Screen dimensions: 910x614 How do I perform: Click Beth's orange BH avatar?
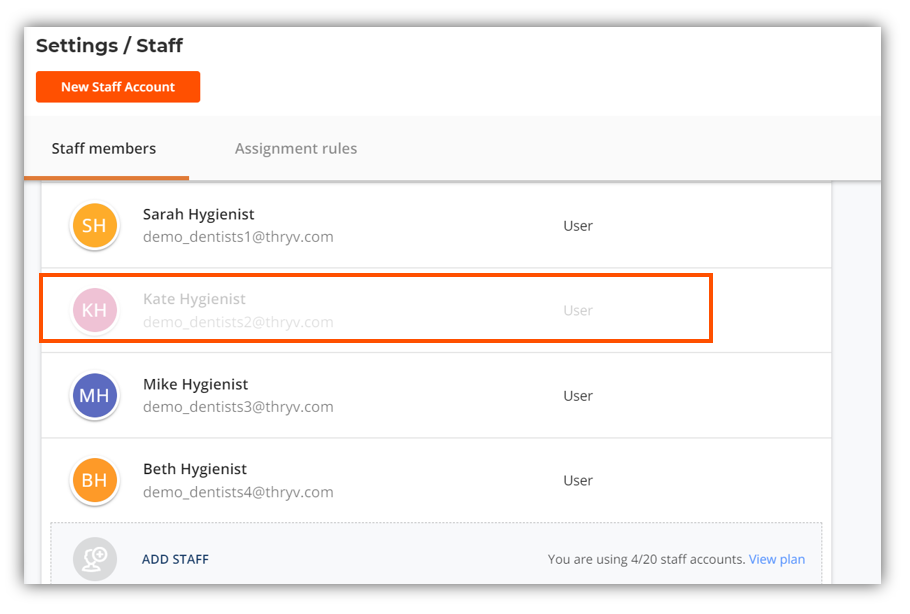(x=94, y=481)
